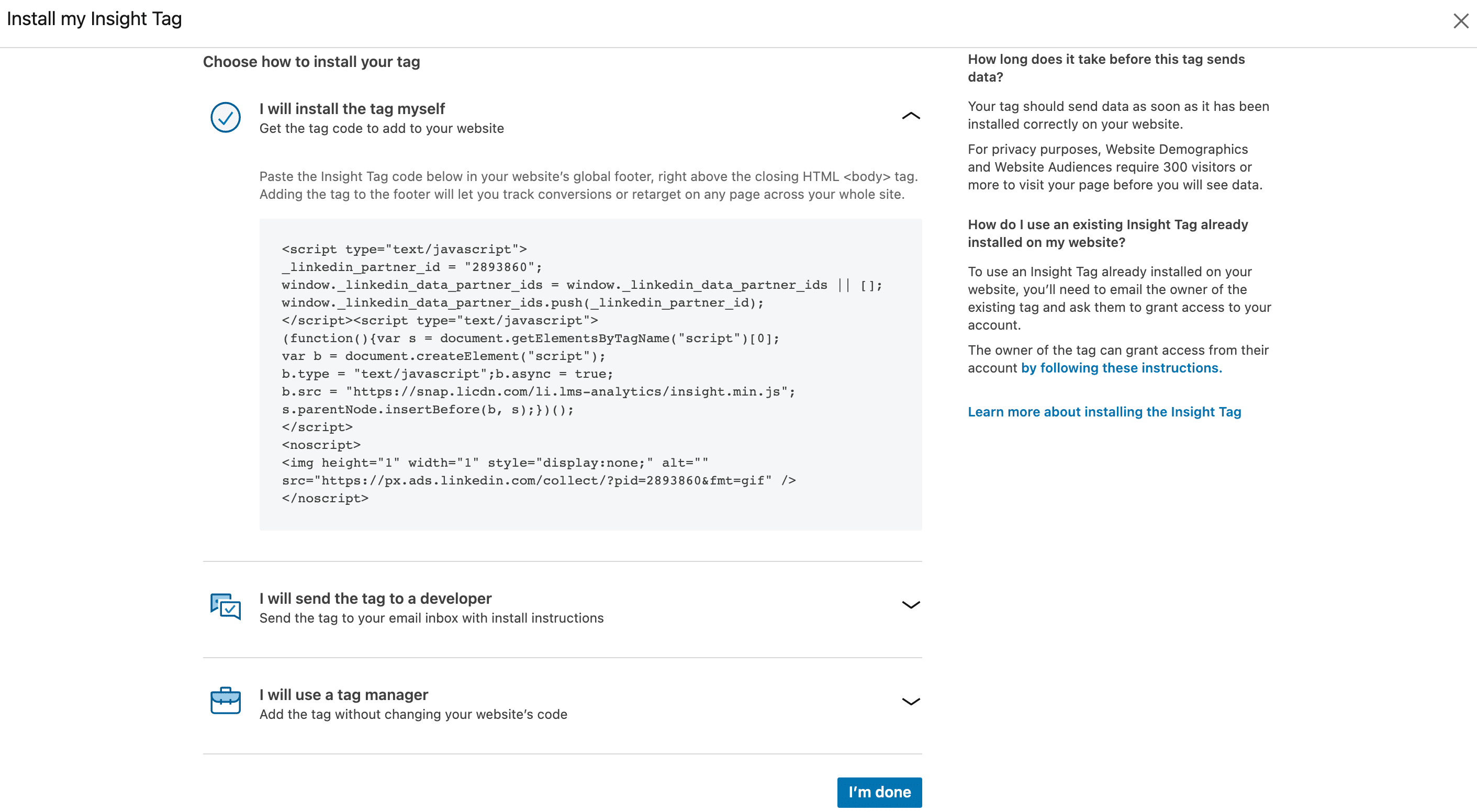Click the insight.min.js source line
Image resolution: width=1477 pixels, height=812 pixels.
[539, 391]
